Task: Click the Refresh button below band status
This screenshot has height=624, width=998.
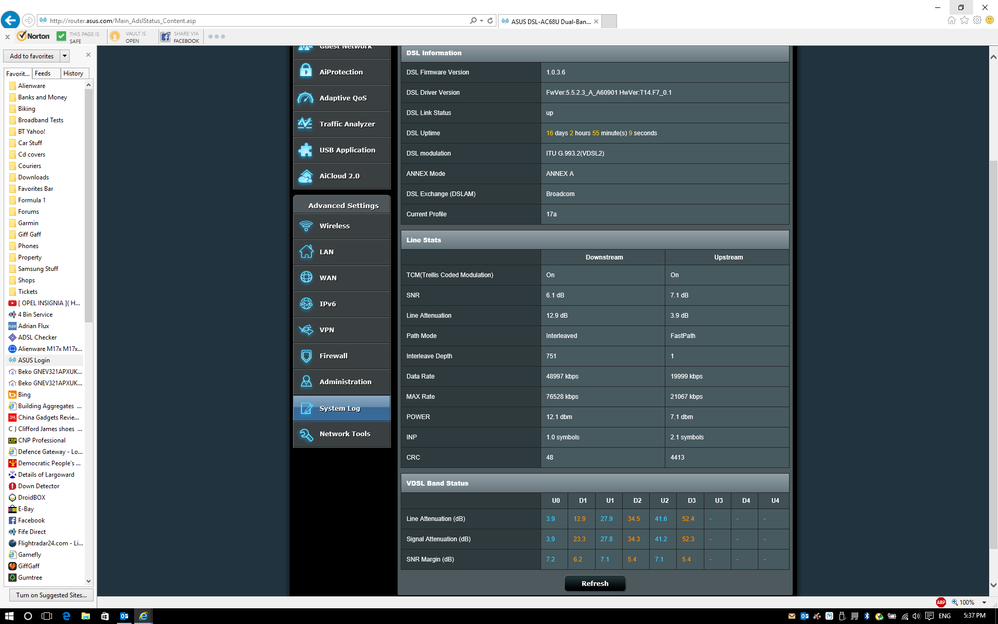Action: point(594,583)
